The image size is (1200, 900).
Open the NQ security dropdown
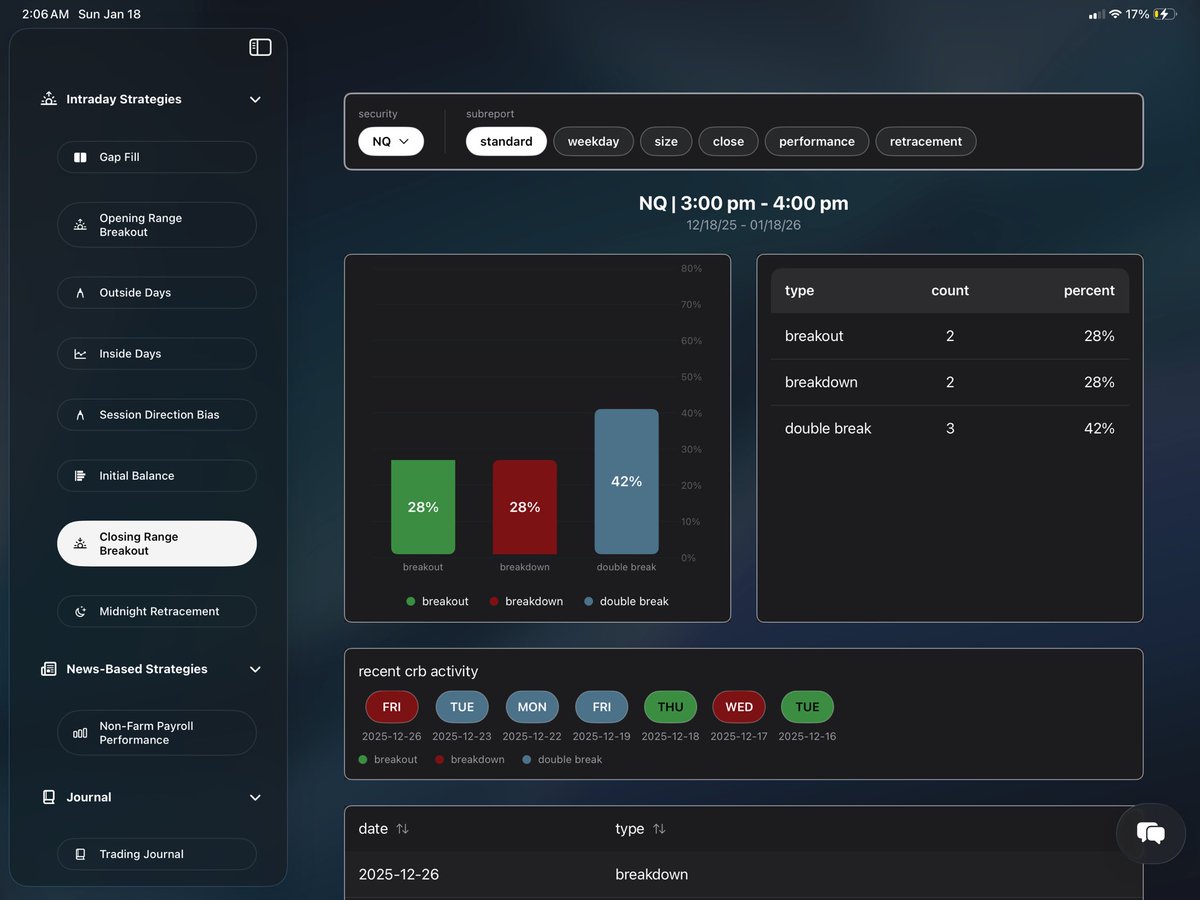point(391,141)
